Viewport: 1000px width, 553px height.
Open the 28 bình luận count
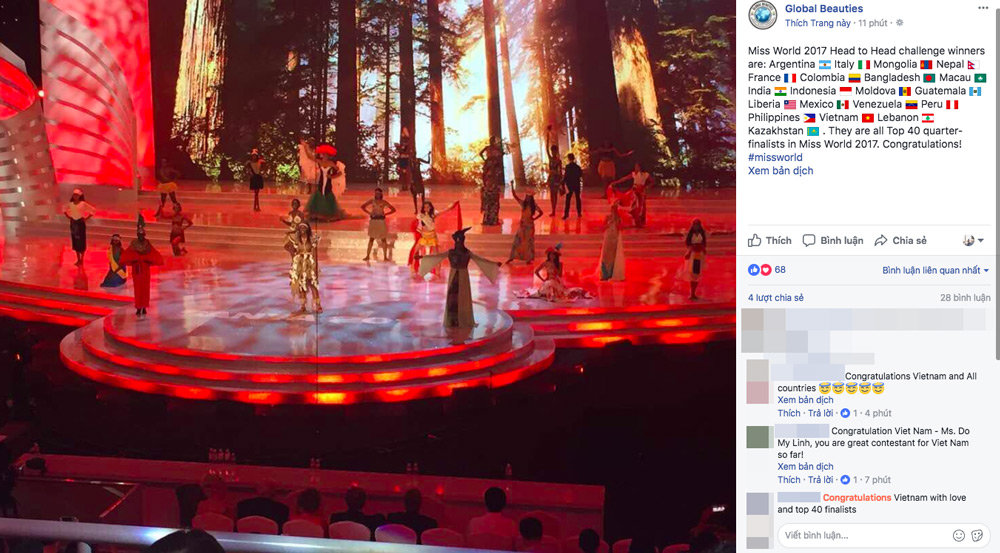[965, 298]
